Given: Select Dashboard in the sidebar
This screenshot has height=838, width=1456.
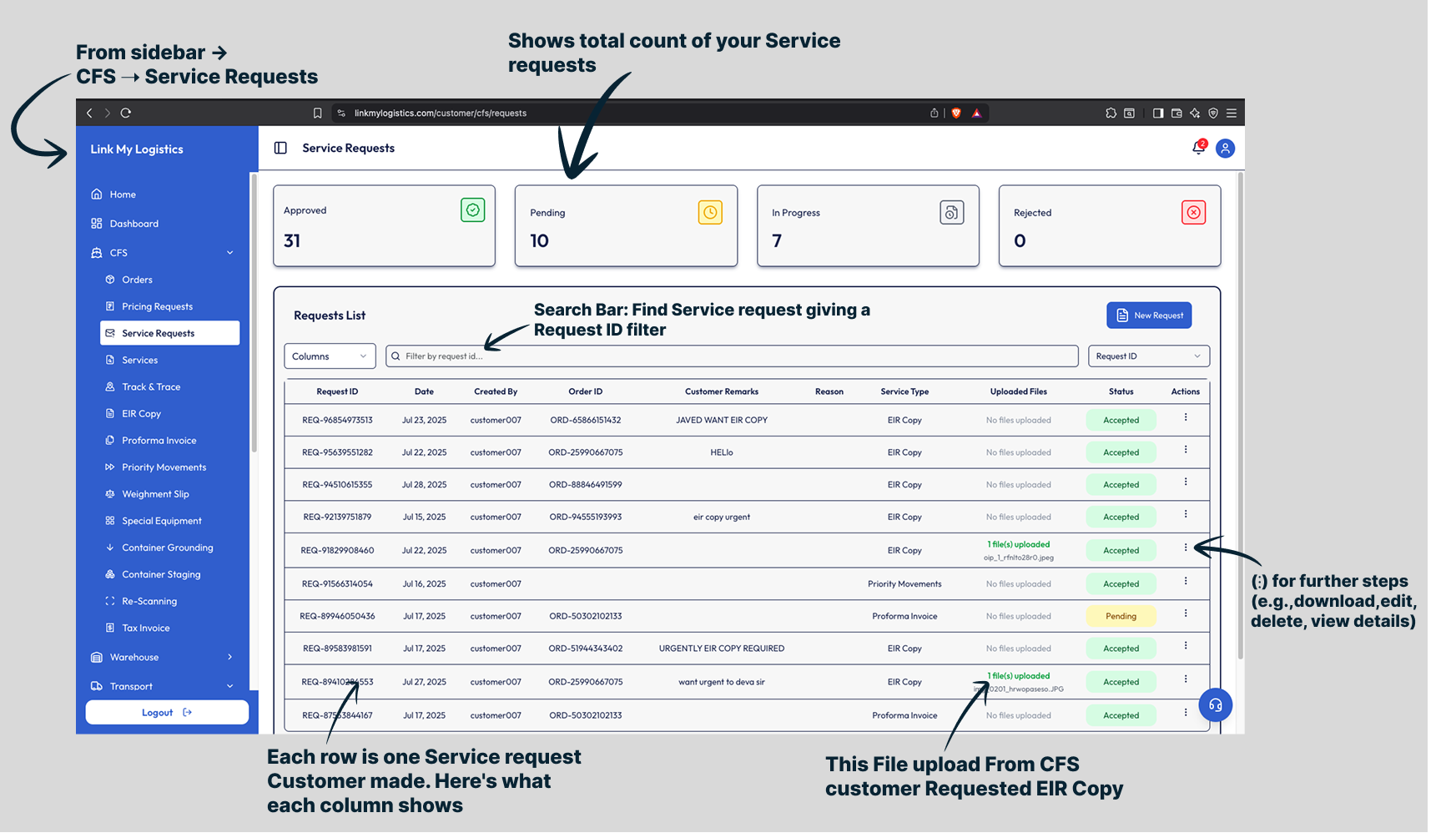Looking at the screenshot, I should pyautogui.click(x=134, y=224).
